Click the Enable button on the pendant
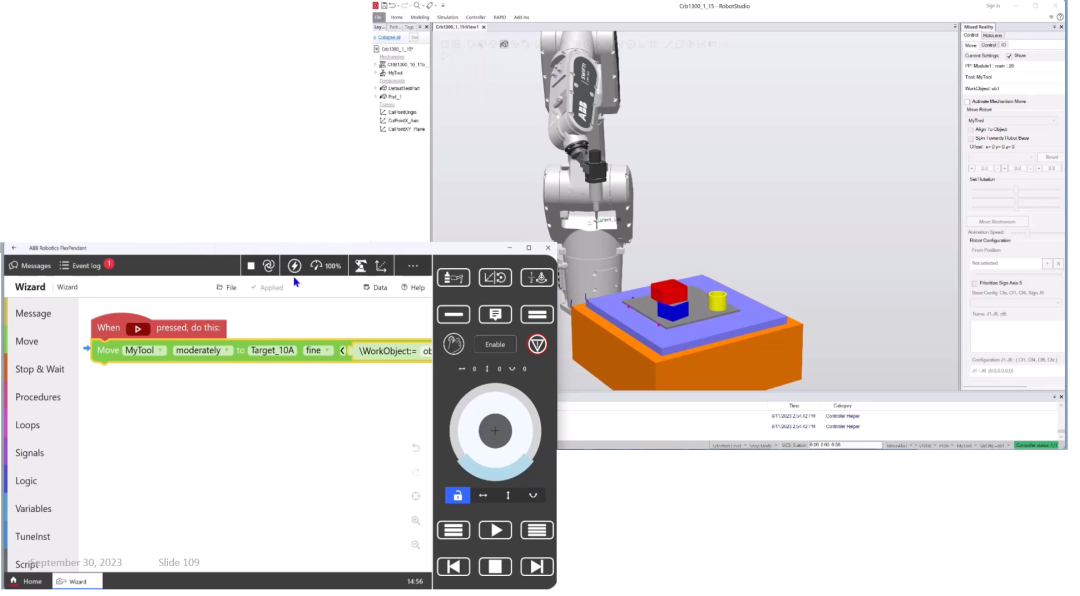The image size is (1080, 596). (495, 344)
